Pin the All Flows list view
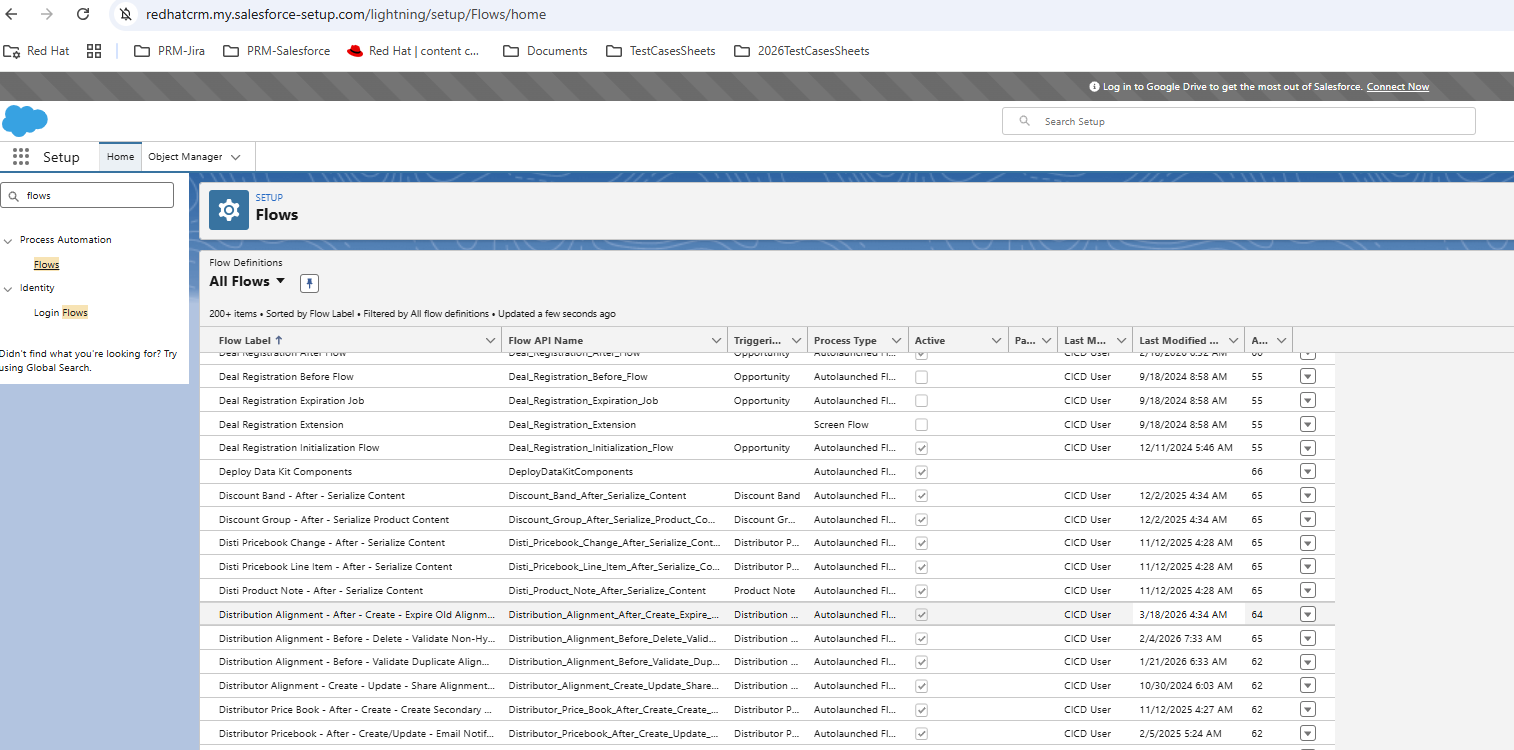This screenshot has height=750, width=1514. pyautogui.click(x=310, y=283)
